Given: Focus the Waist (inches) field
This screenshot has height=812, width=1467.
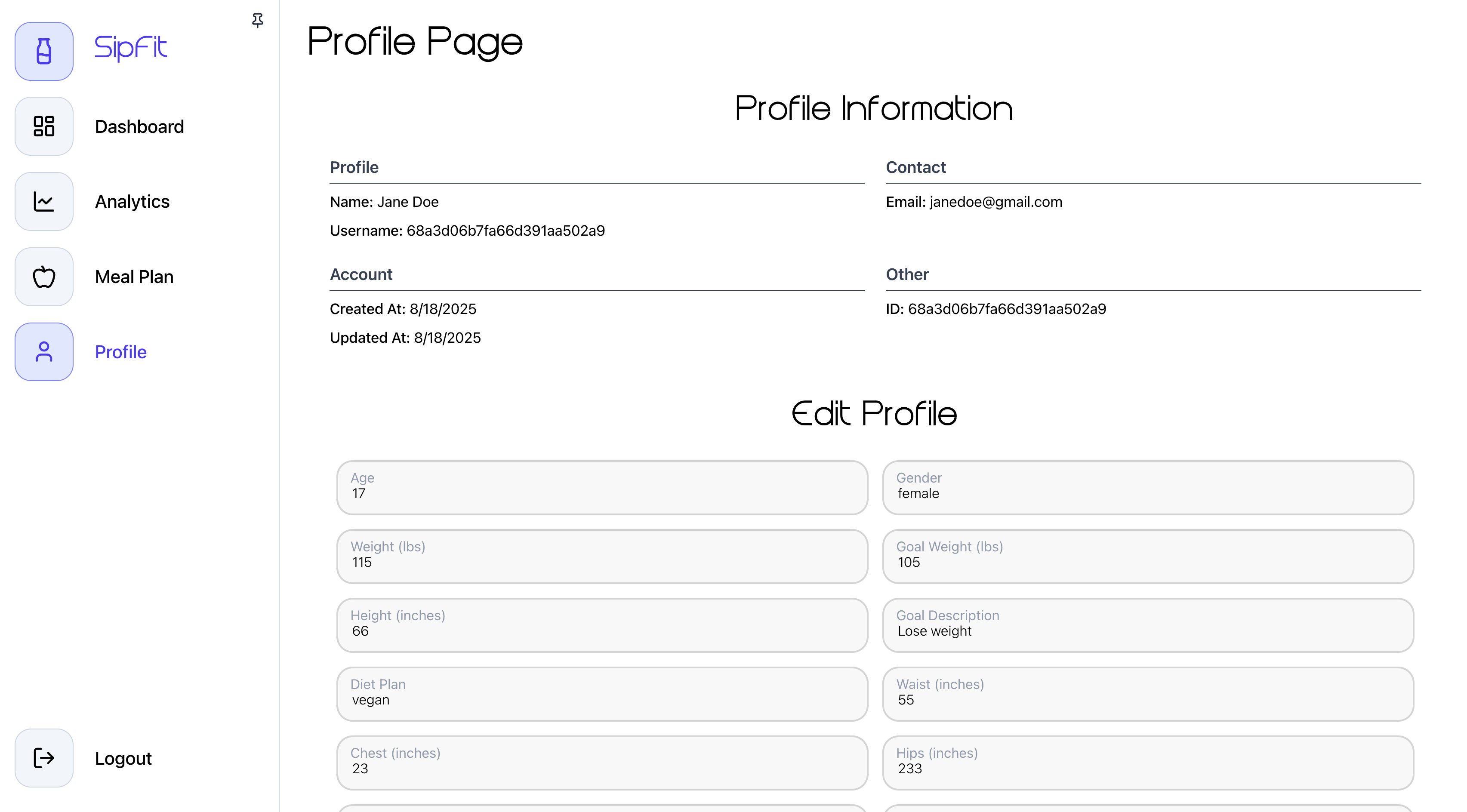Looking at the screenshot, I should point(1148,694).
